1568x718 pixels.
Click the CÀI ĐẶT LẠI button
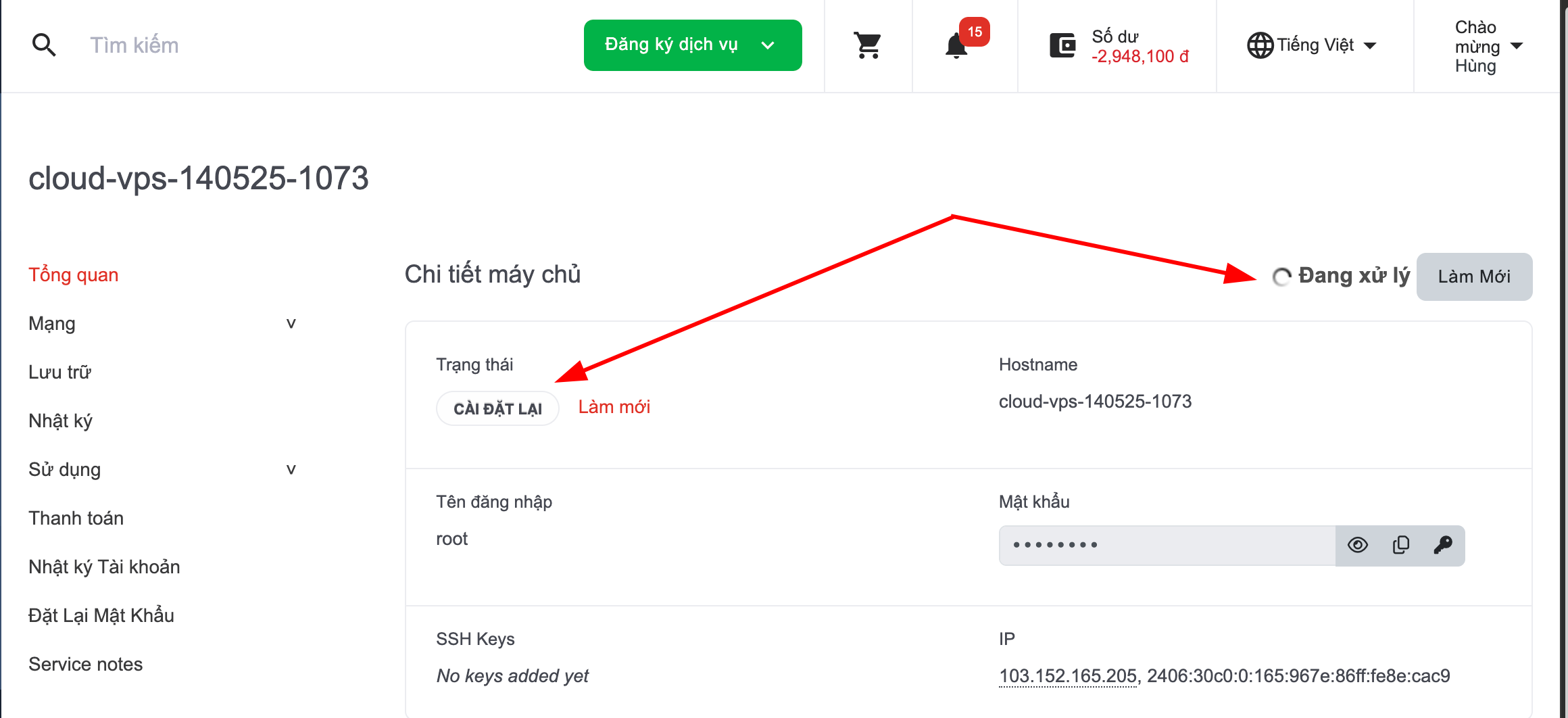(497, 408)
